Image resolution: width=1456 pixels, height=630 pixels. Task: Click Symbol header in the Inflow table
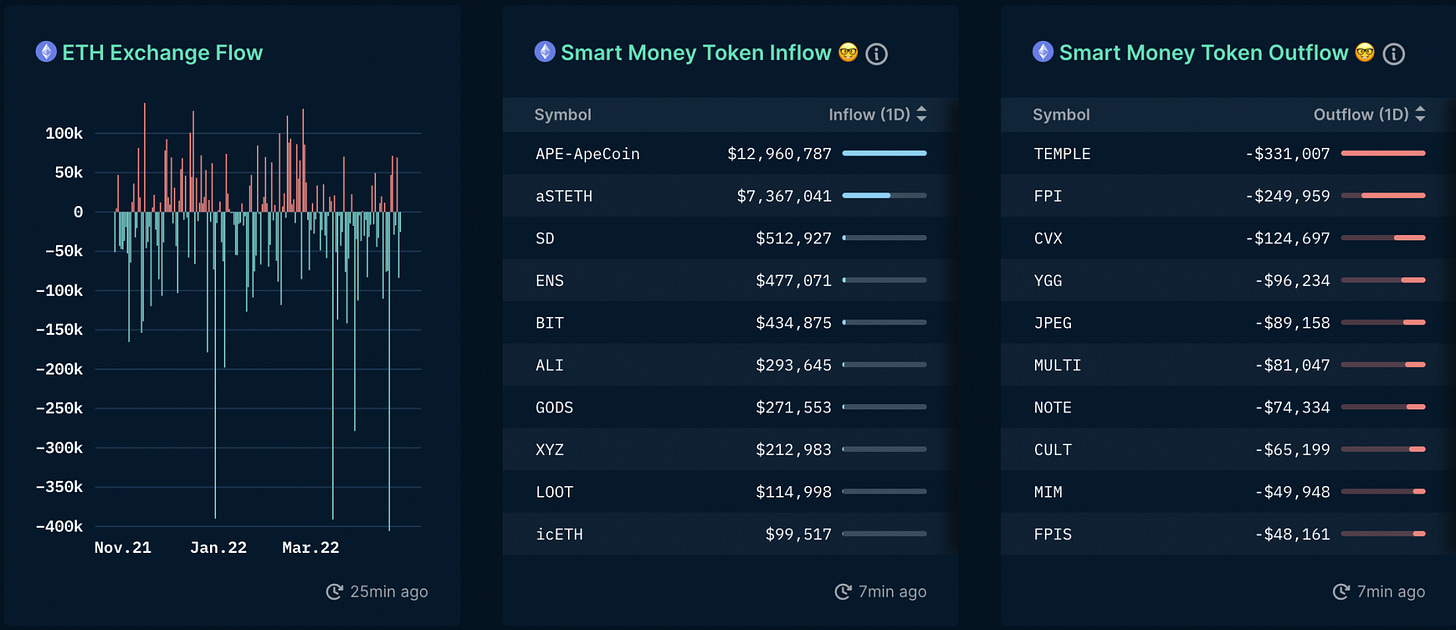coord(563,115)
